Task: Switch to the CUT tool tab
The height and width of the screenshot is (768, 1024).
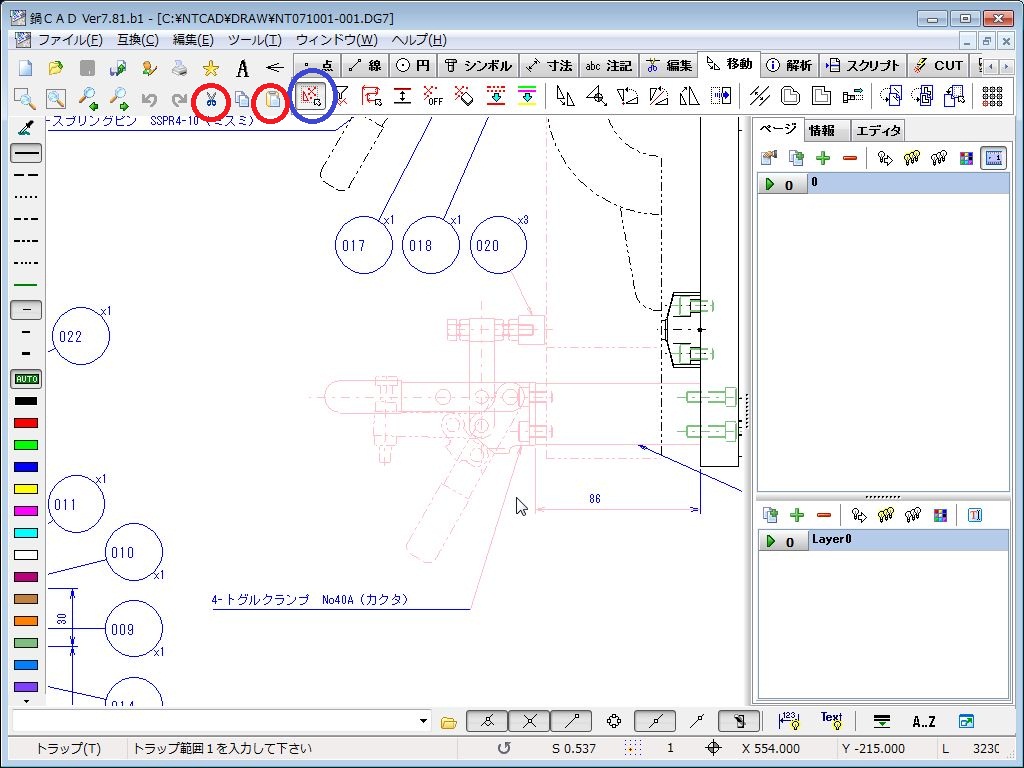Action: click(938, 65)
